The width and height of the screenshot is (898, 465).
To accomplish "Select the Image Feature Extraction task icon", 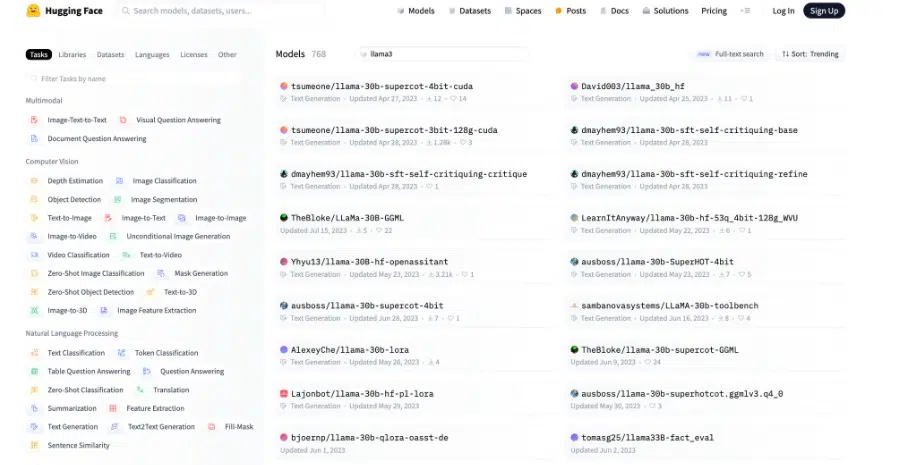I will click(x=104, y=310).
